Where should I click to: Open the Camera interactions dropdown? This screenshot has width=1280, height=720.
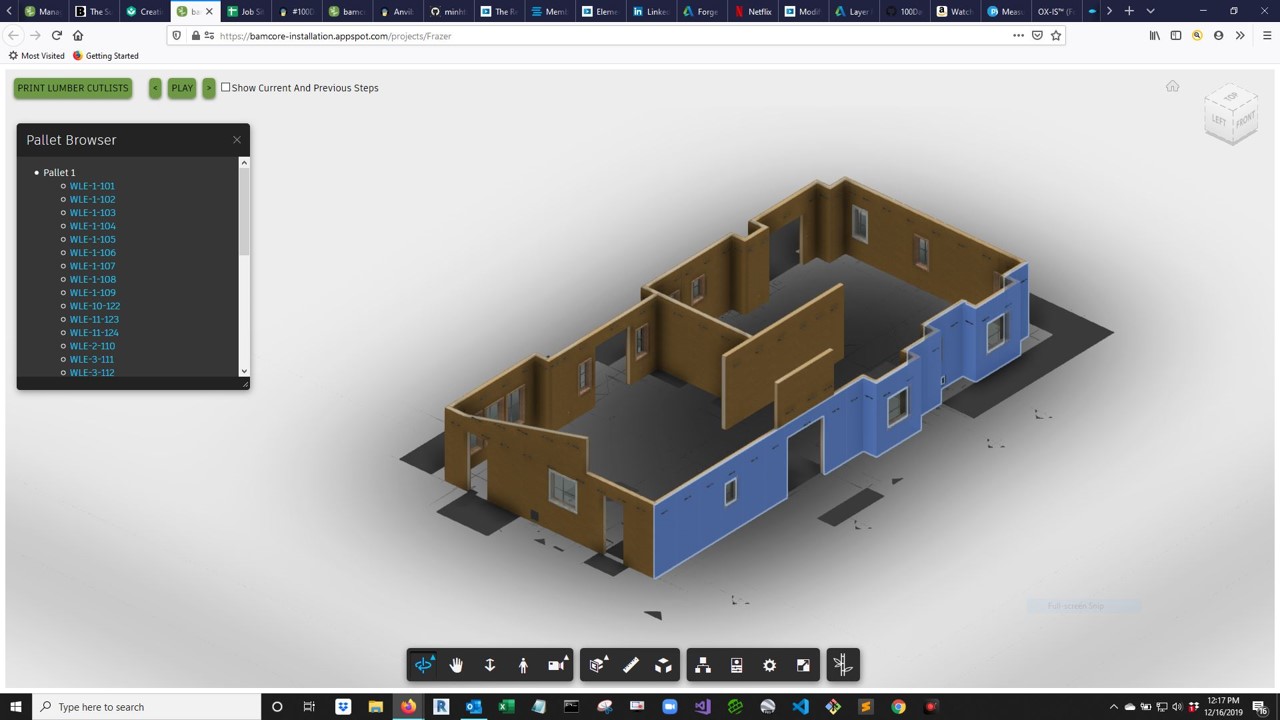557,665
